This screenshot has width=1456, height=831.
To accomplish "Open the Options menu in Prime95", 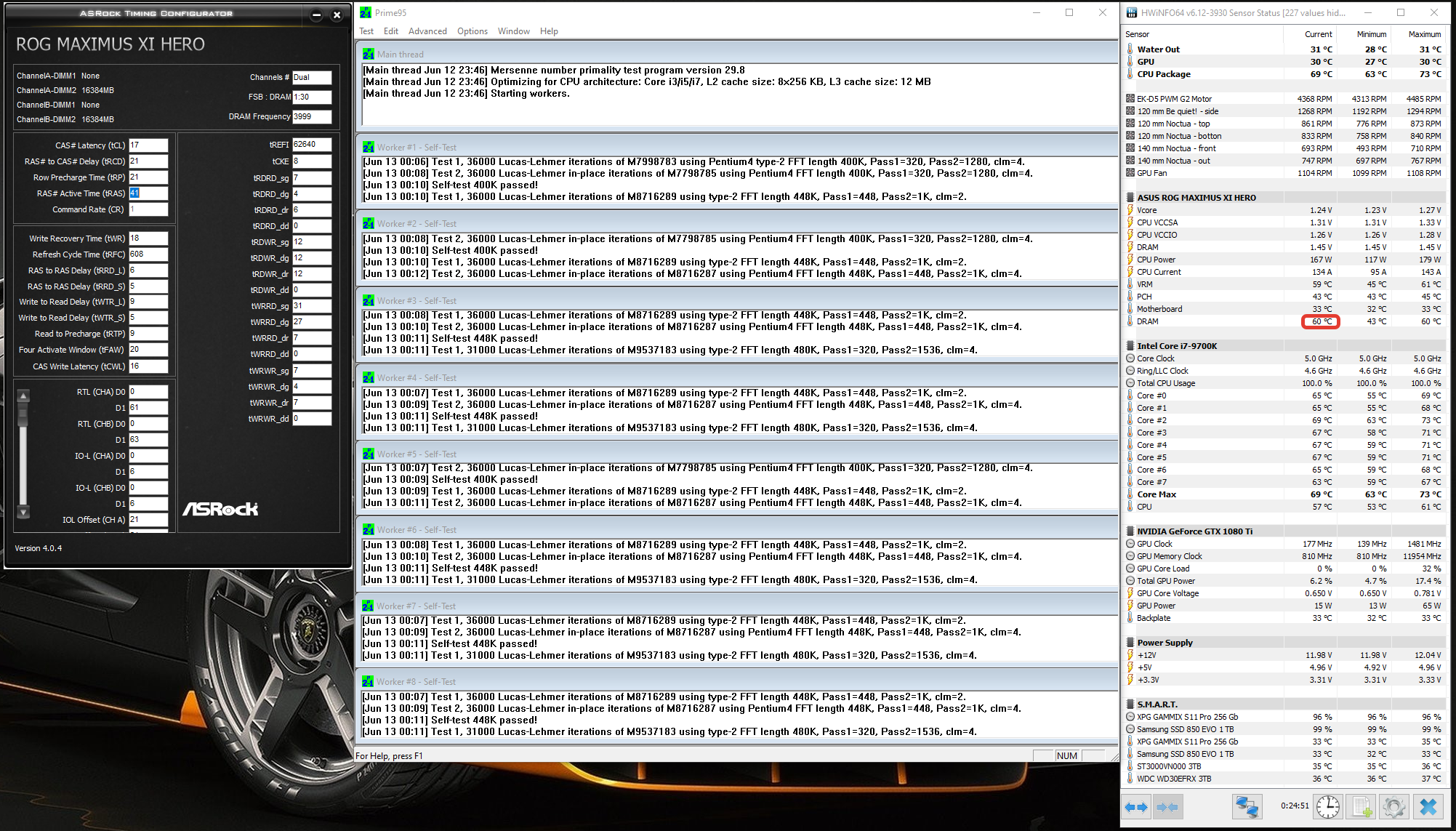I will 472,31.
